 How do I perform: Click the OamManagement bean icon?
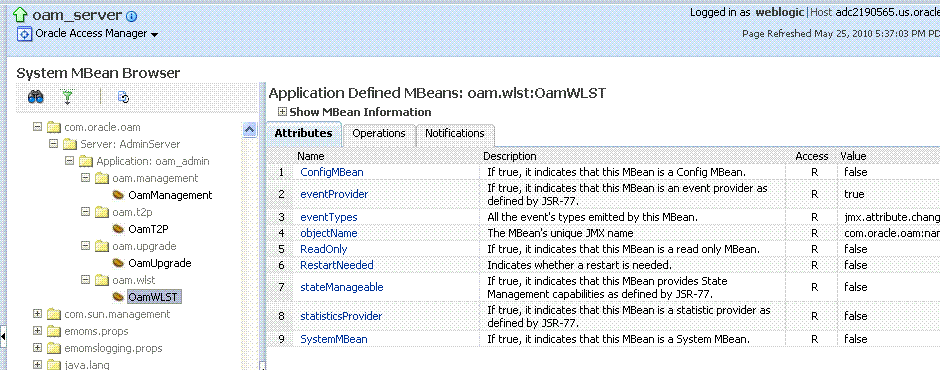[x=118, y=195]
